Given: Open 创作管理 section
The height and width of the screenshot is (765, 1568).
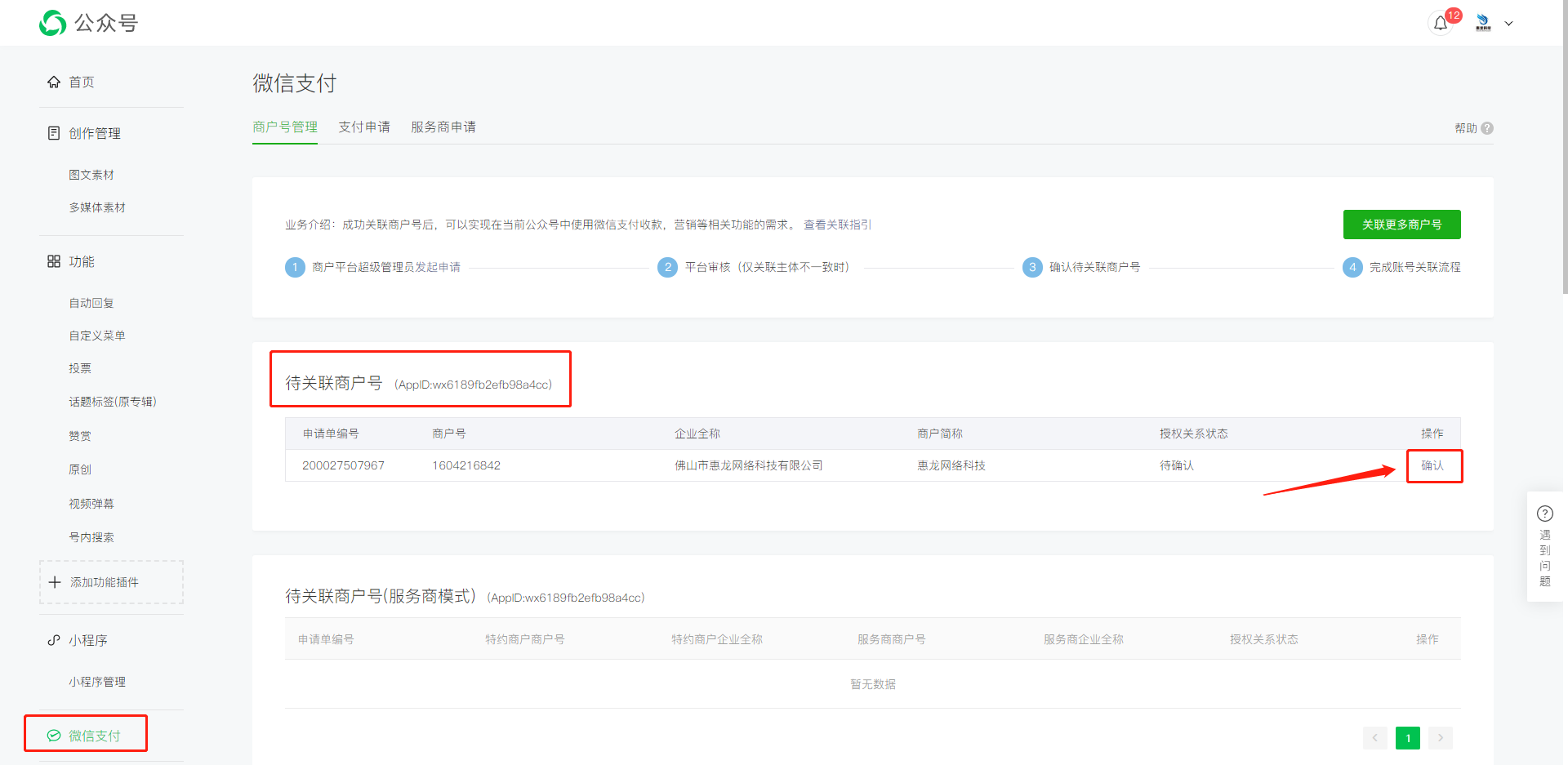Looking at the screenshot, I should [x=95, y=133].
